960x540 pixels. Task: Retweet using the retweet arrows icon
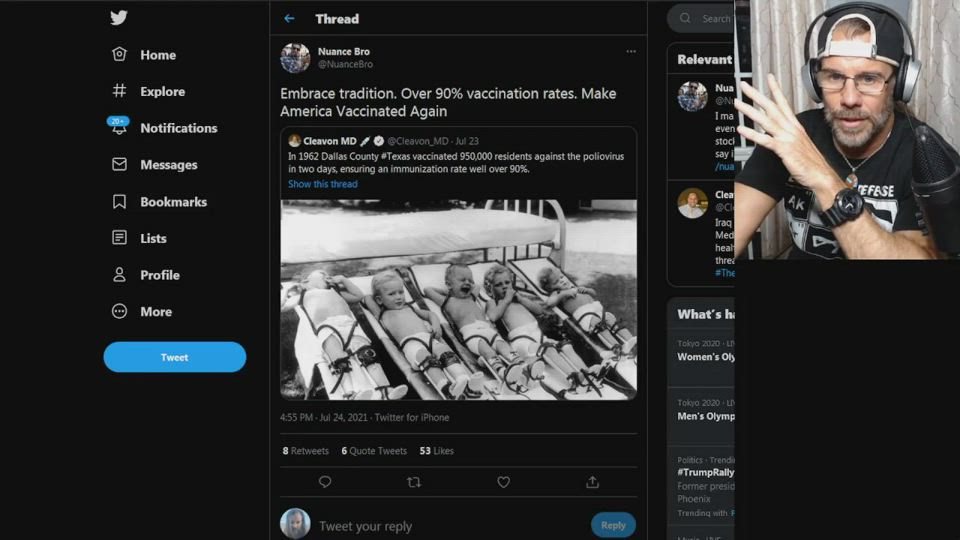click(414, 482)
